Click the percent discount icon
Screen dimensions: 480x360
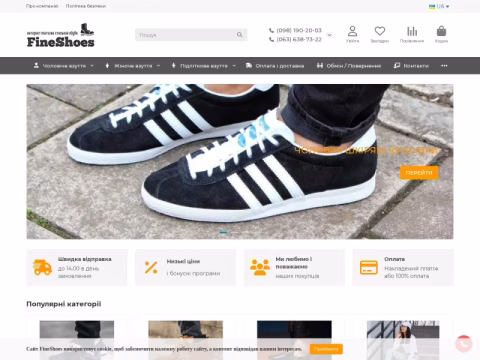(x=151, y=267)
